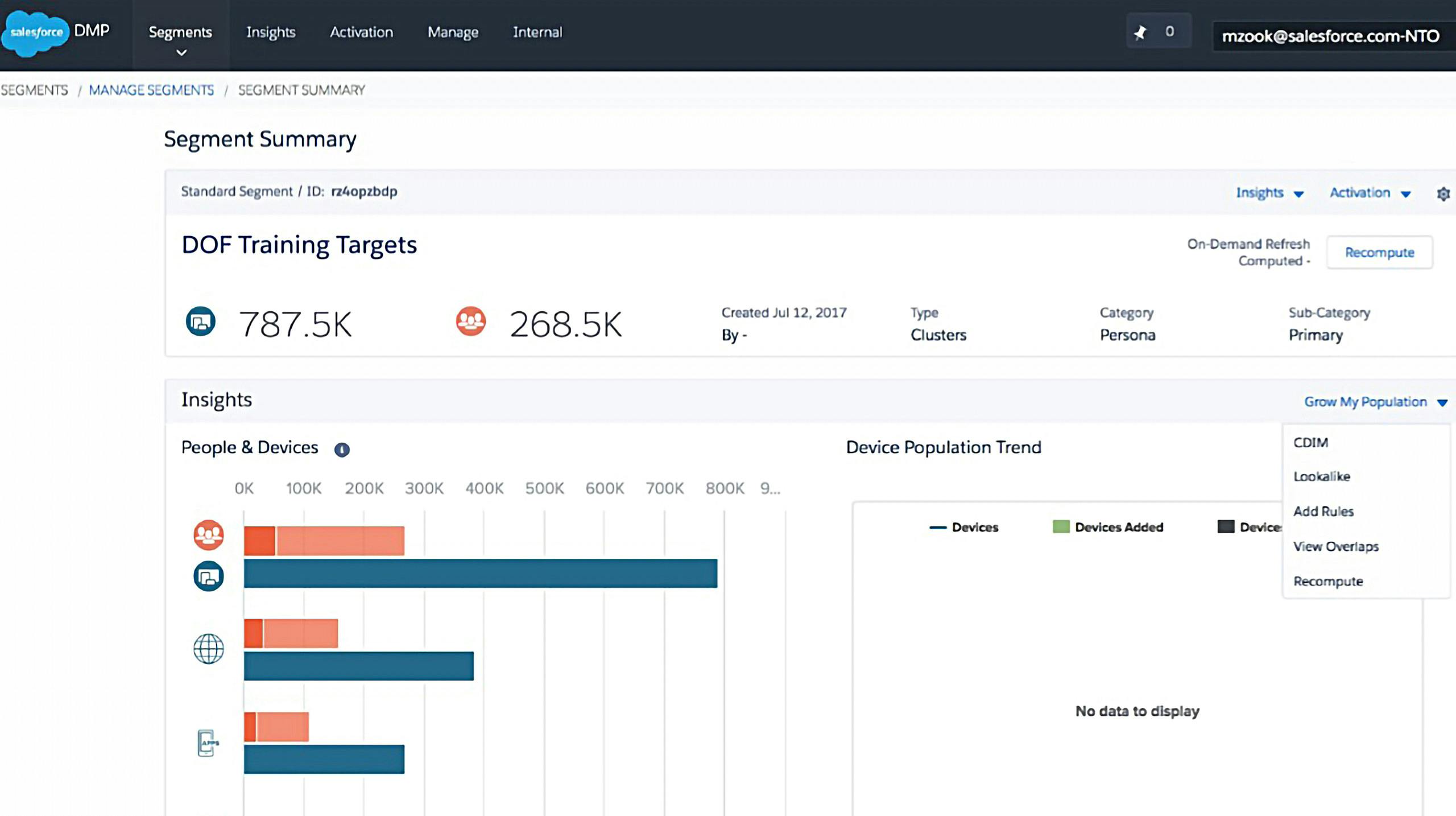
Task: Click the devices icon beside 787.5K
Action: pos(200,322)
